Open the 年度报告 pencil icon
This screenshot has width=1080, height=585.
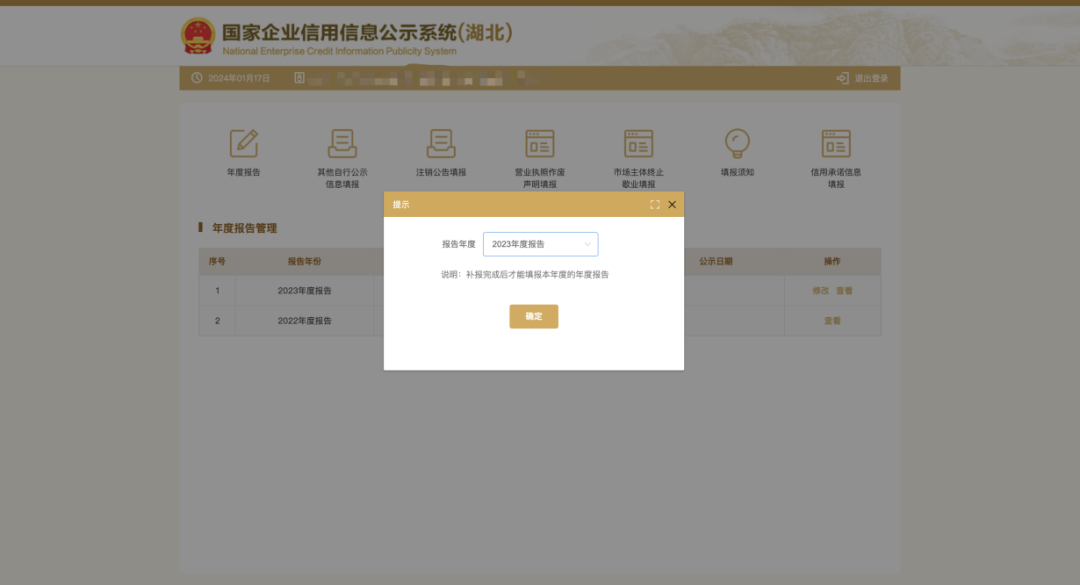click(x=243, y=144)
